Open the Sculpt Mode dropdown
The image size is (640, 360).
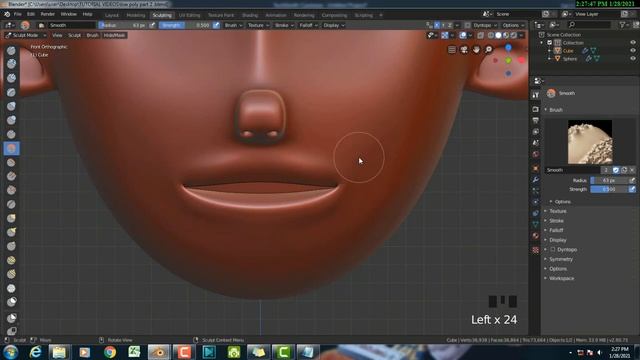(x=26, y=36)
